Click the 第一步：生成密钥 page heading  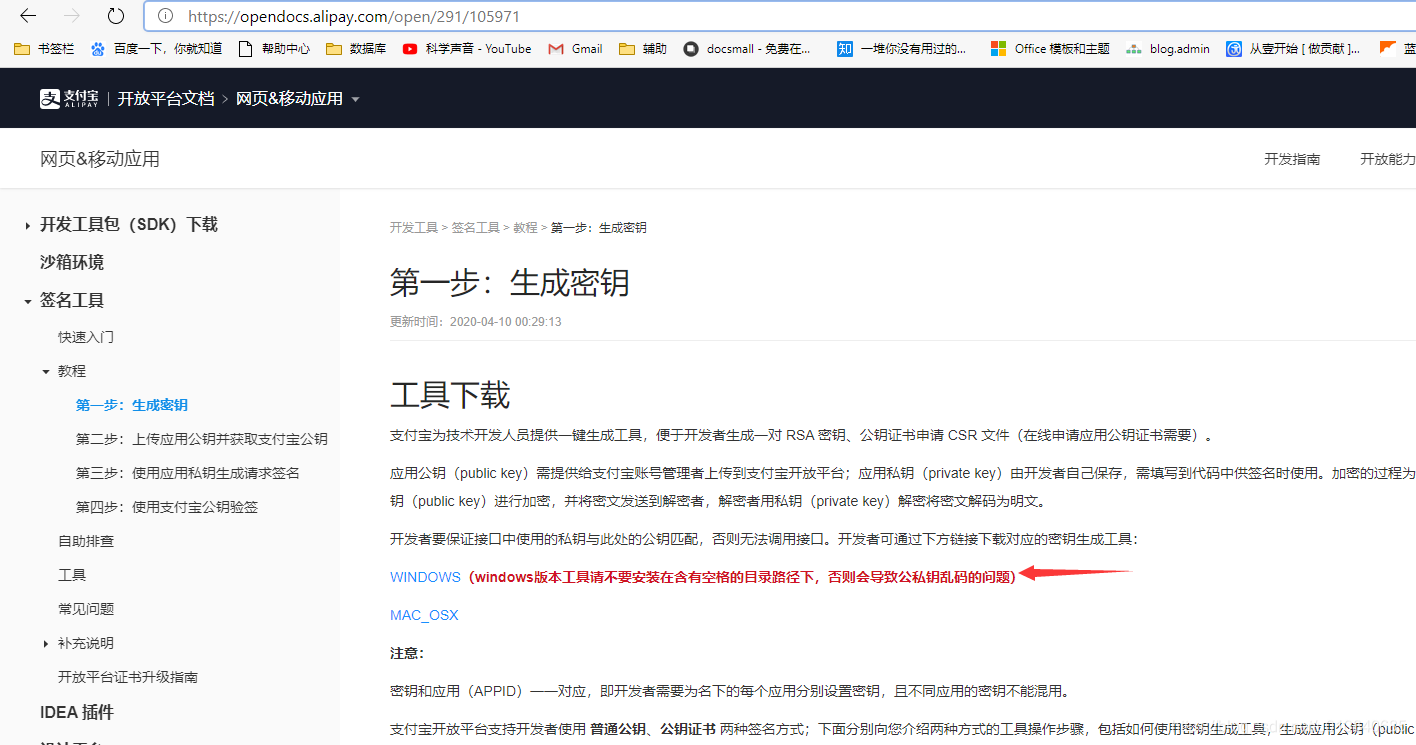tap(510, 282)
